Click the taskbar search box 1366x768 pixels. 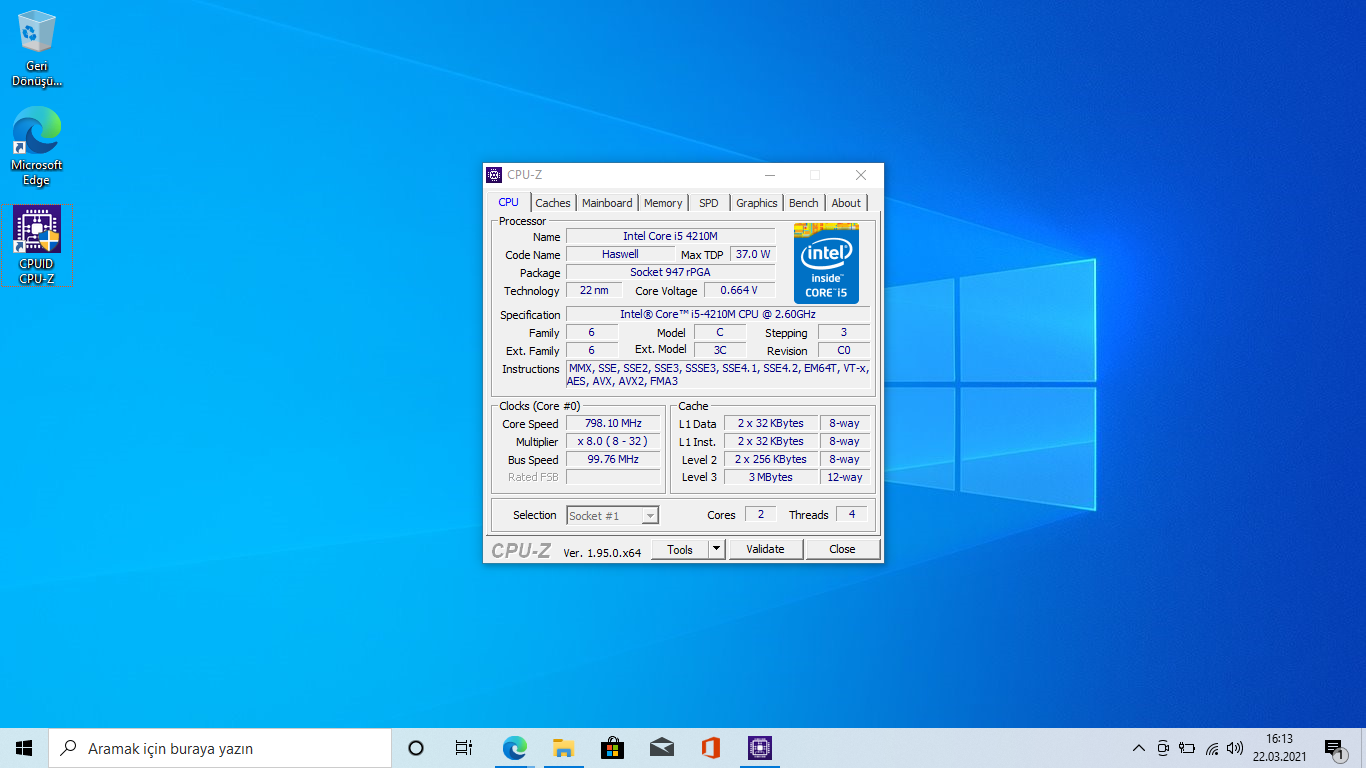tap(220, 748)
